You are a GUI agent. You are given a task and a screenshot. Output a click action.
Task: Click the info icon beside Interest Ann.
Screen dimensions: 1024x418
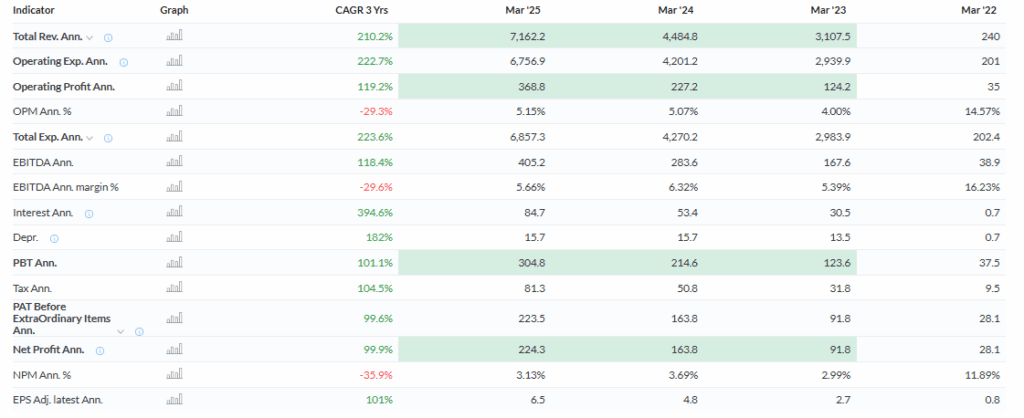click(90, 213)
